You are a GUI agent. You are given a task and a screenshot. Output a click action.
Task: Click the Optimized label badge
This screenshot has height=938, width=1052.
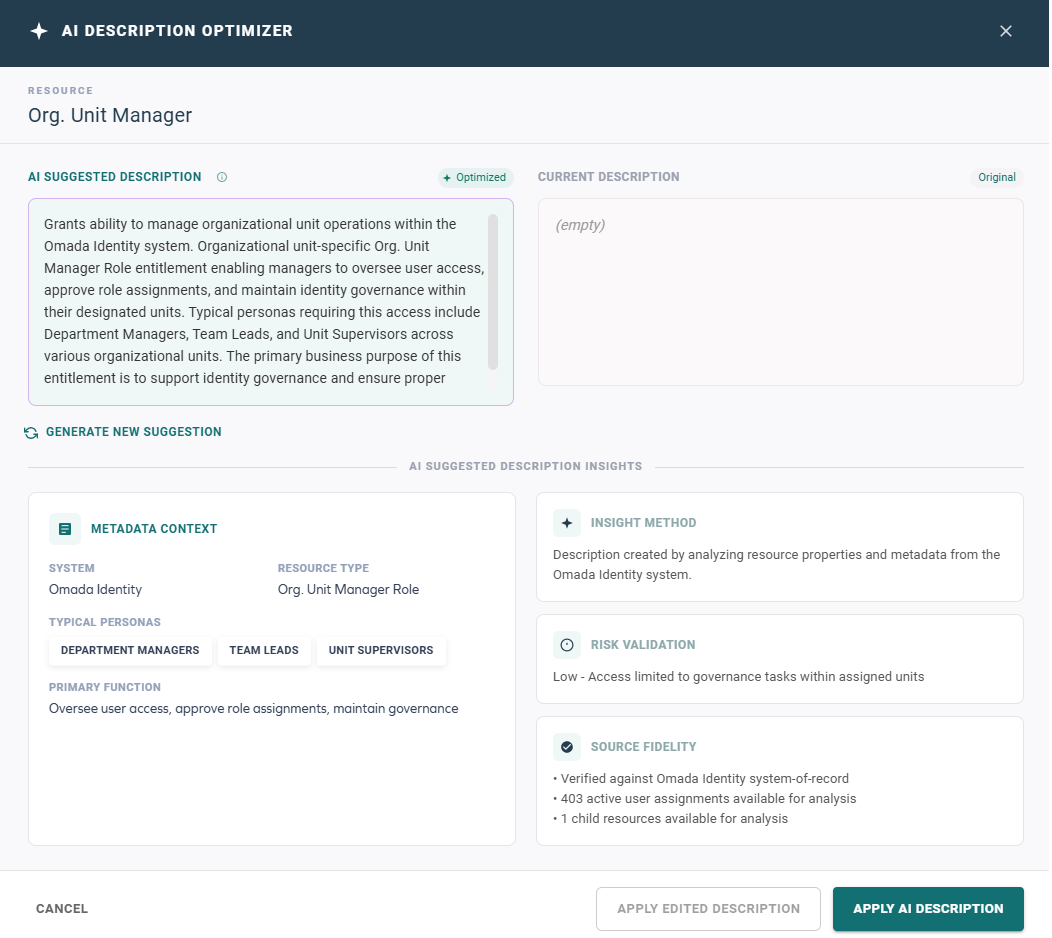pos(475,177)
